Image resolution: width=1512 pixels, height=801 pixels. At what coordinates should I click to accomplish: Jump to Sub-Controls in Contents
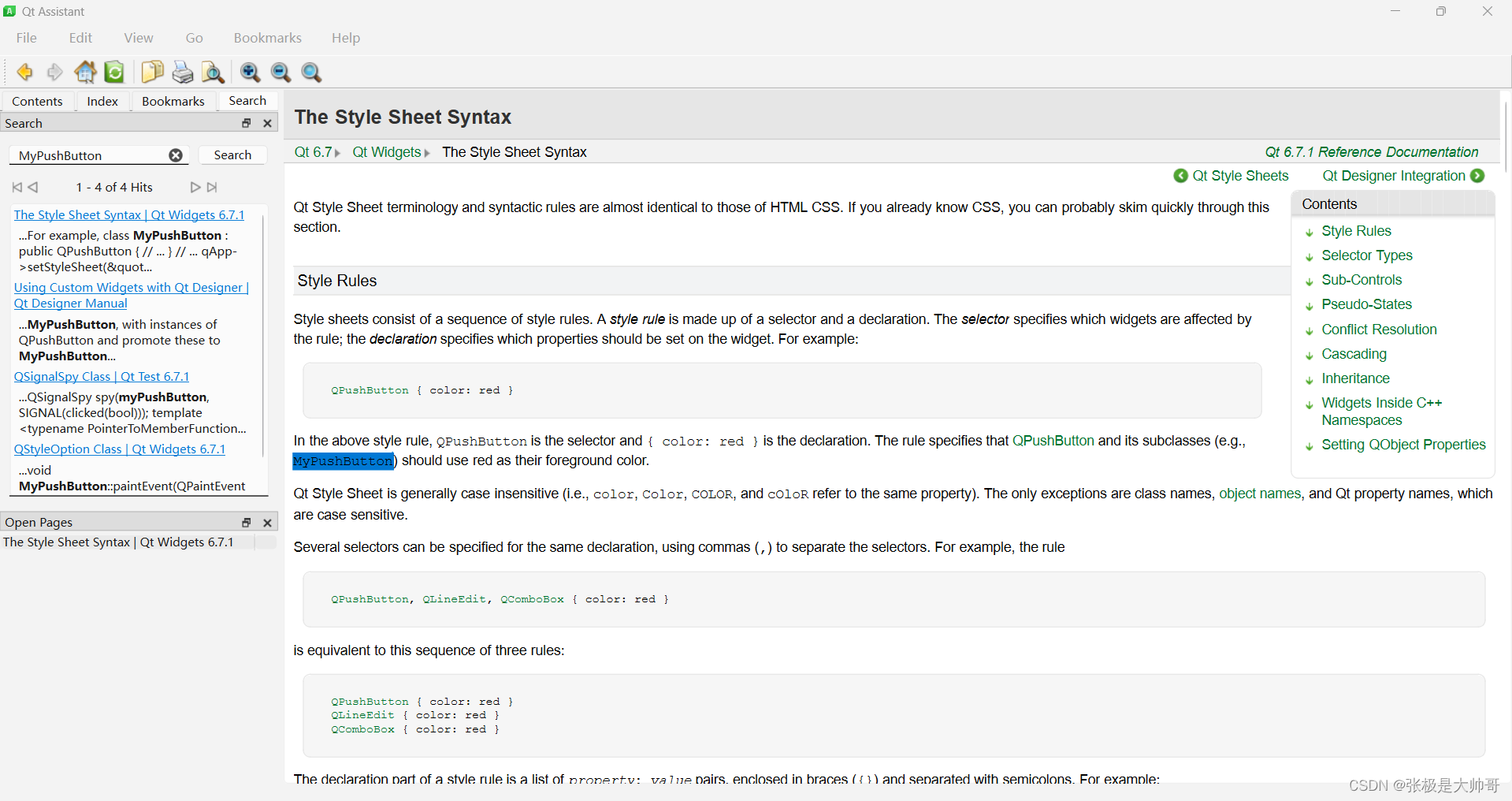click(1362, 280)
